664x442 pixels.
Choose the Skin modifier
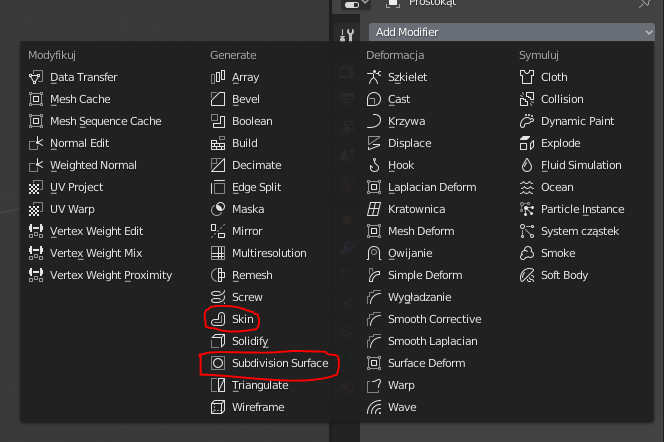click(242, 319)
